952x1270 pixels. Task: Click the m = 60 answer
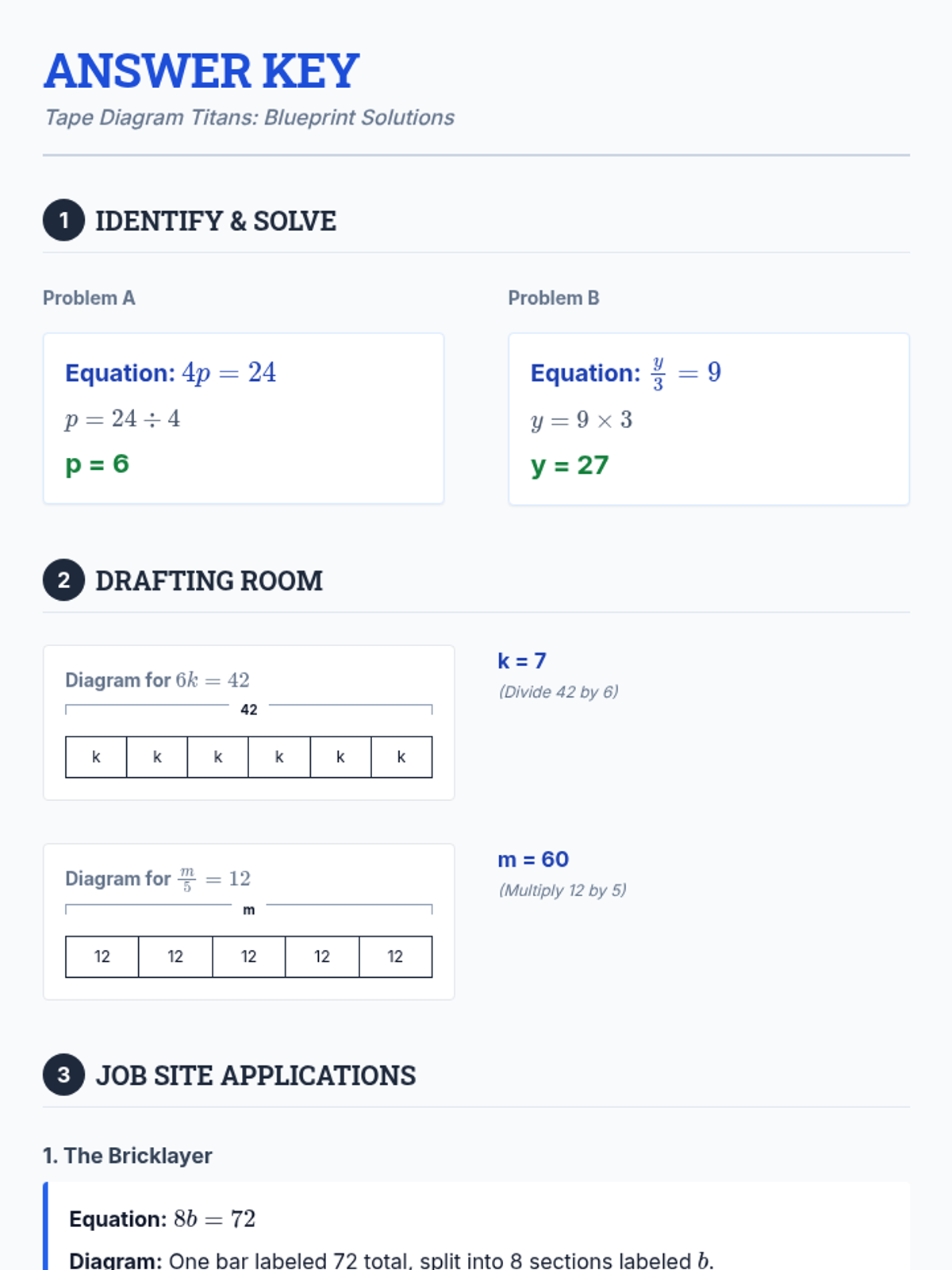tap(533, 859)
